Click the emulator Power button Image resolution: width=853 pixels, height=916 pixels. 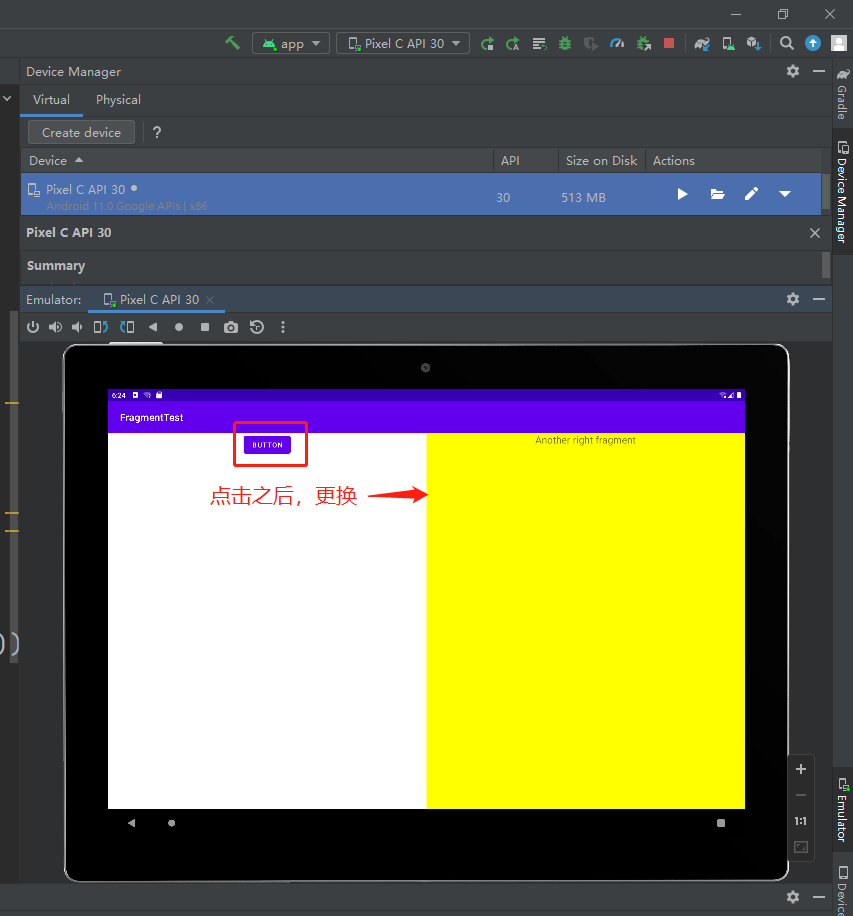(33, 327)
